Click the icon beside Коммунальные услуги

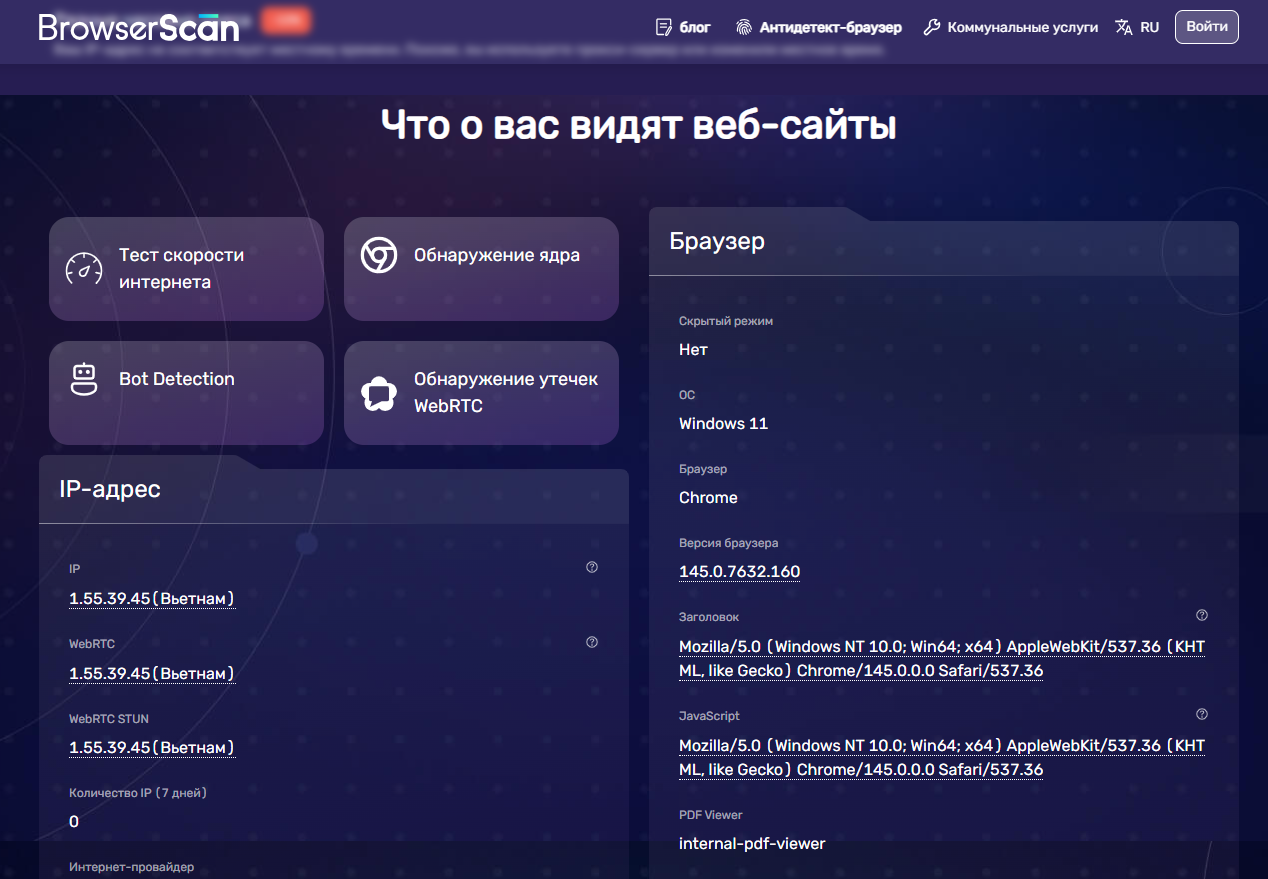931,27
